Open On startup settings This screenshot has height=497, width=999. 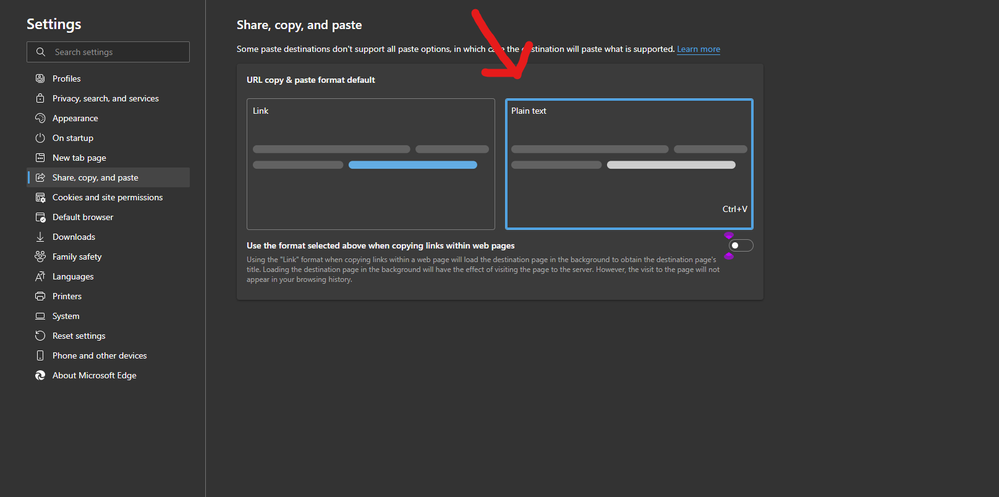[x=108, y=138]
